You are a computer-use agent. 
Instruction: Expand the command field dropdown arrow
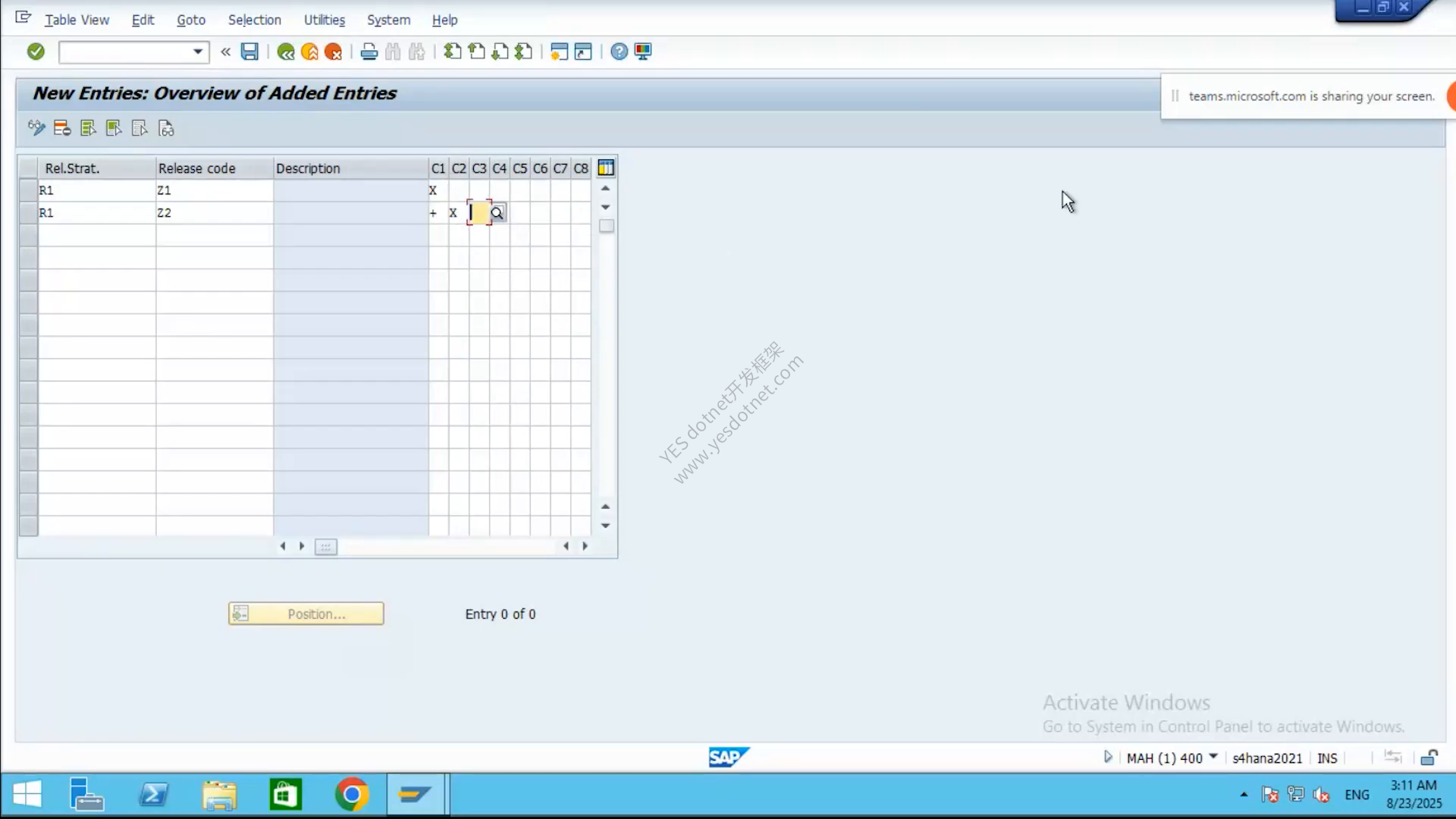tap(198, 52)
